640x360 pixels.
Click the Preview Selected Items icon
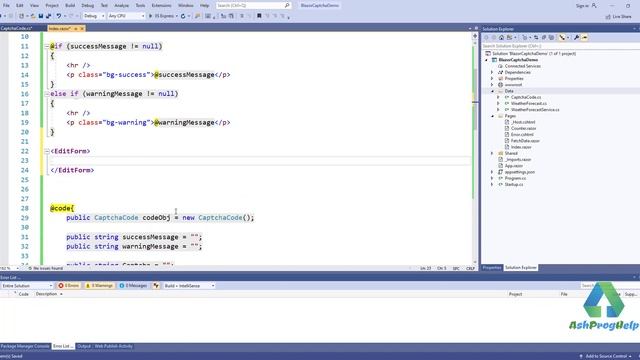(584, 38)
